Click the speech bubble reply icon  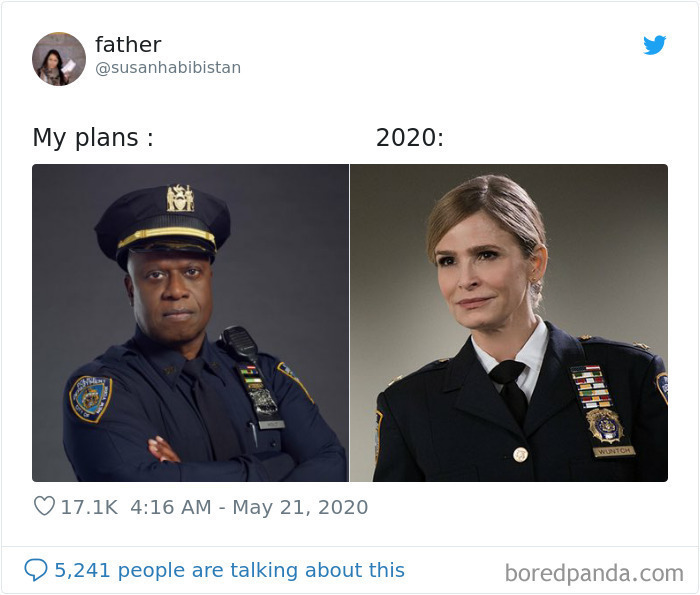coord(36,570)
